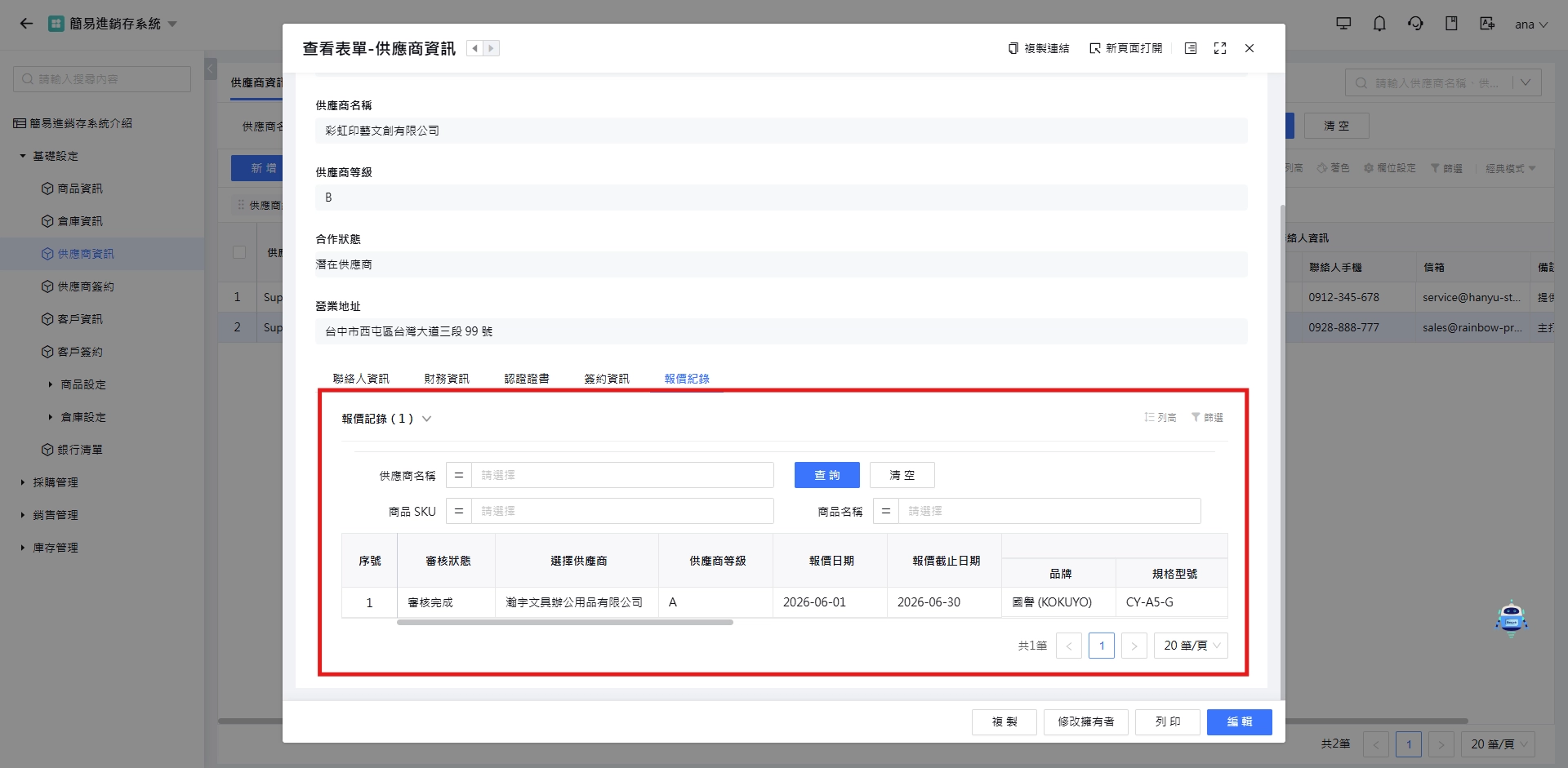Screen dimensions: 1568x768
Task: Collapse the 基礎設定 tree group
Action: coord(23,156)
